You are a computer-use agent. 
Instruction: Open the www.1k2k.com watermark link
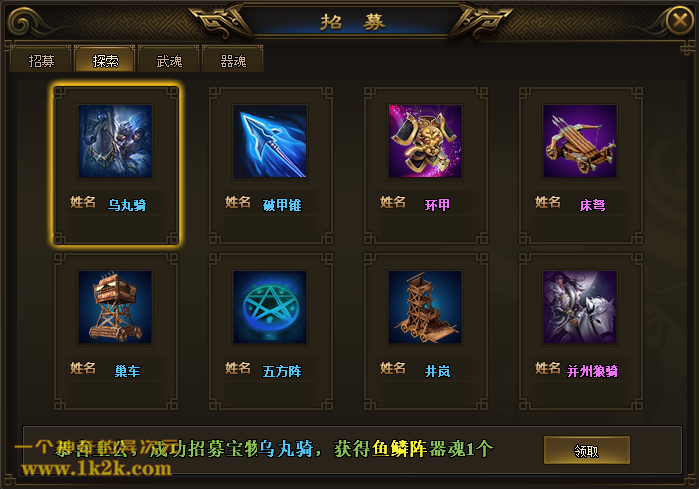coord(96,469)
